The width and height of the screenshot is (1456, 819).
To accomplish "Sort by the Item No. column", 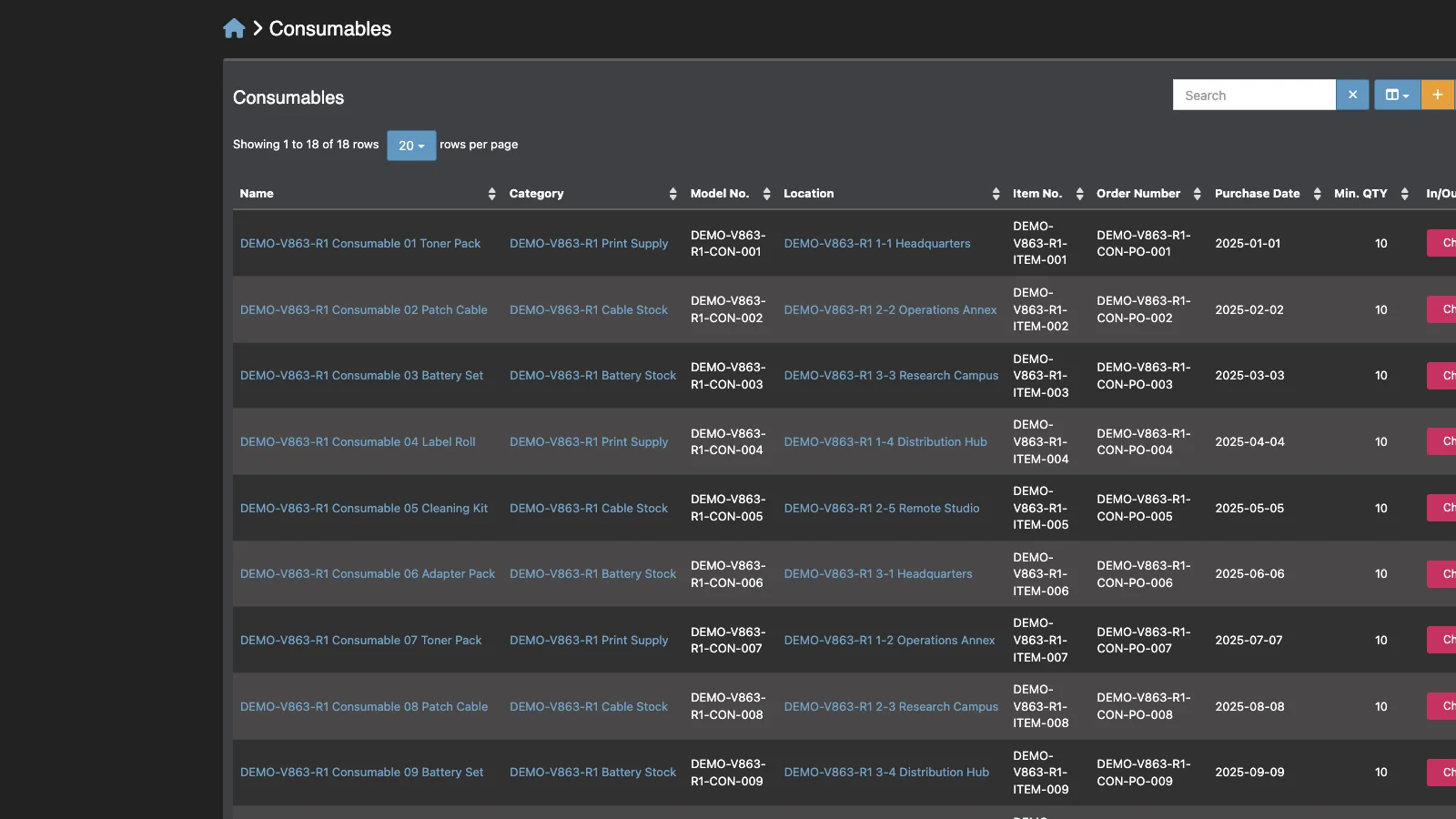I will [x=1047, y=194].
